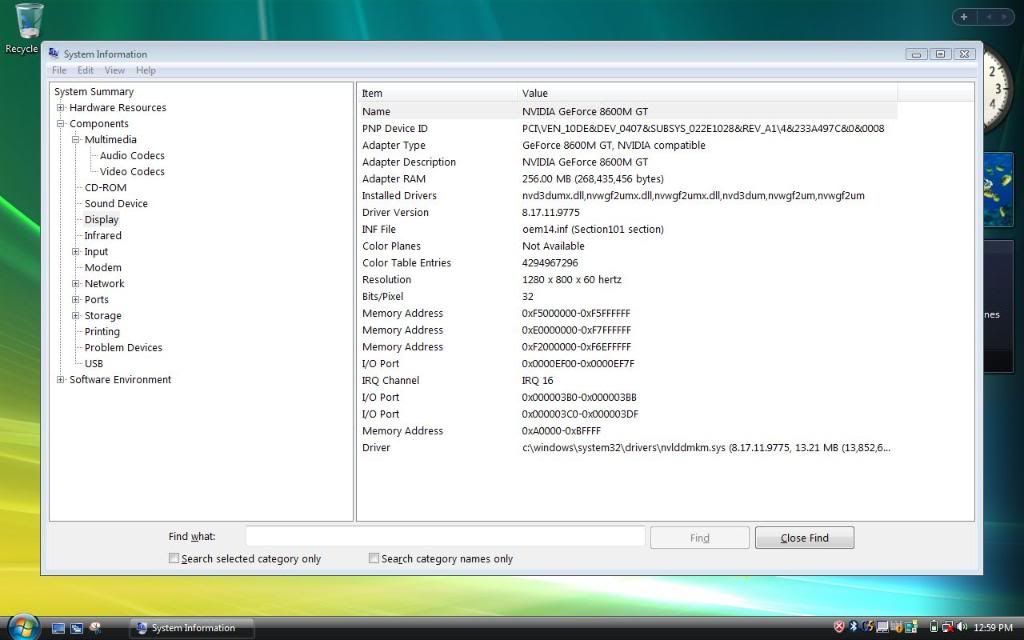Image resolution: width=1024 pixels, height=640 pixels.
Task: Open the View menu
Action: tap(115, 71)
